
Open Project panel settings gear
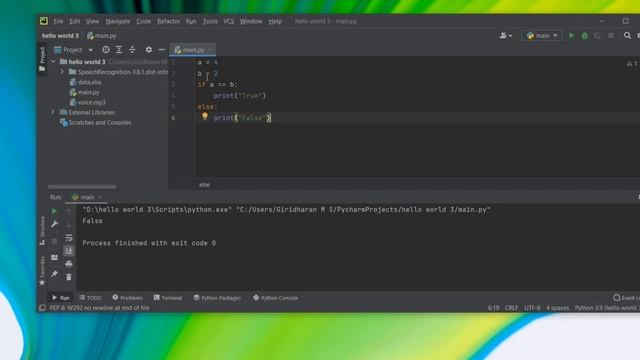[x=149, y=50]
